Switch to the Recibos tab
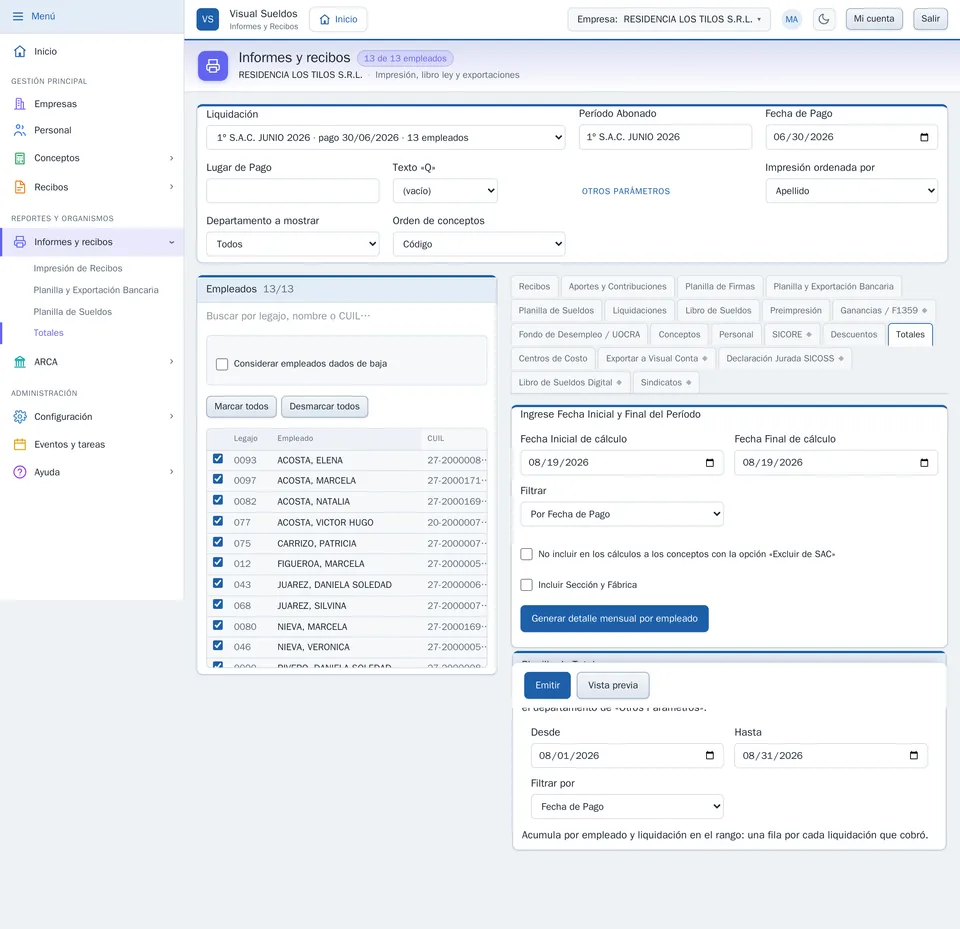The width and height of the screenshot is (960, 929). pos(534,287)
